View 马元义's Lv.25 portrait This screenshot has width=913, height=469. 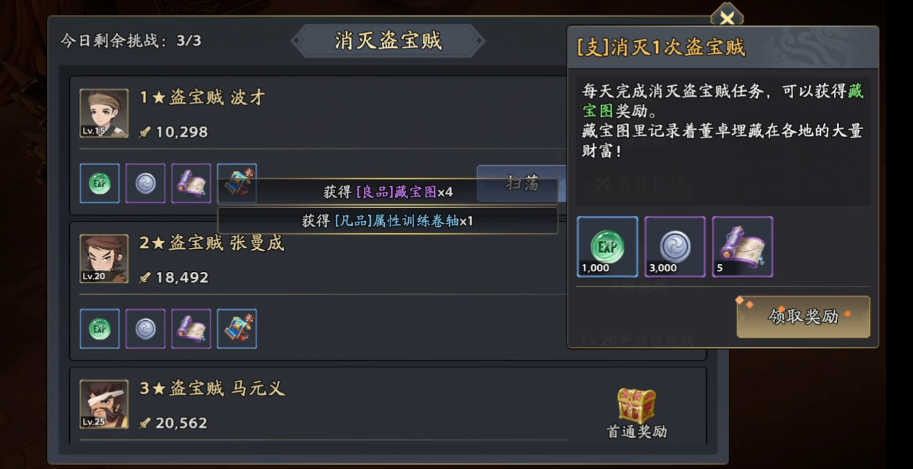pos(104,404)
